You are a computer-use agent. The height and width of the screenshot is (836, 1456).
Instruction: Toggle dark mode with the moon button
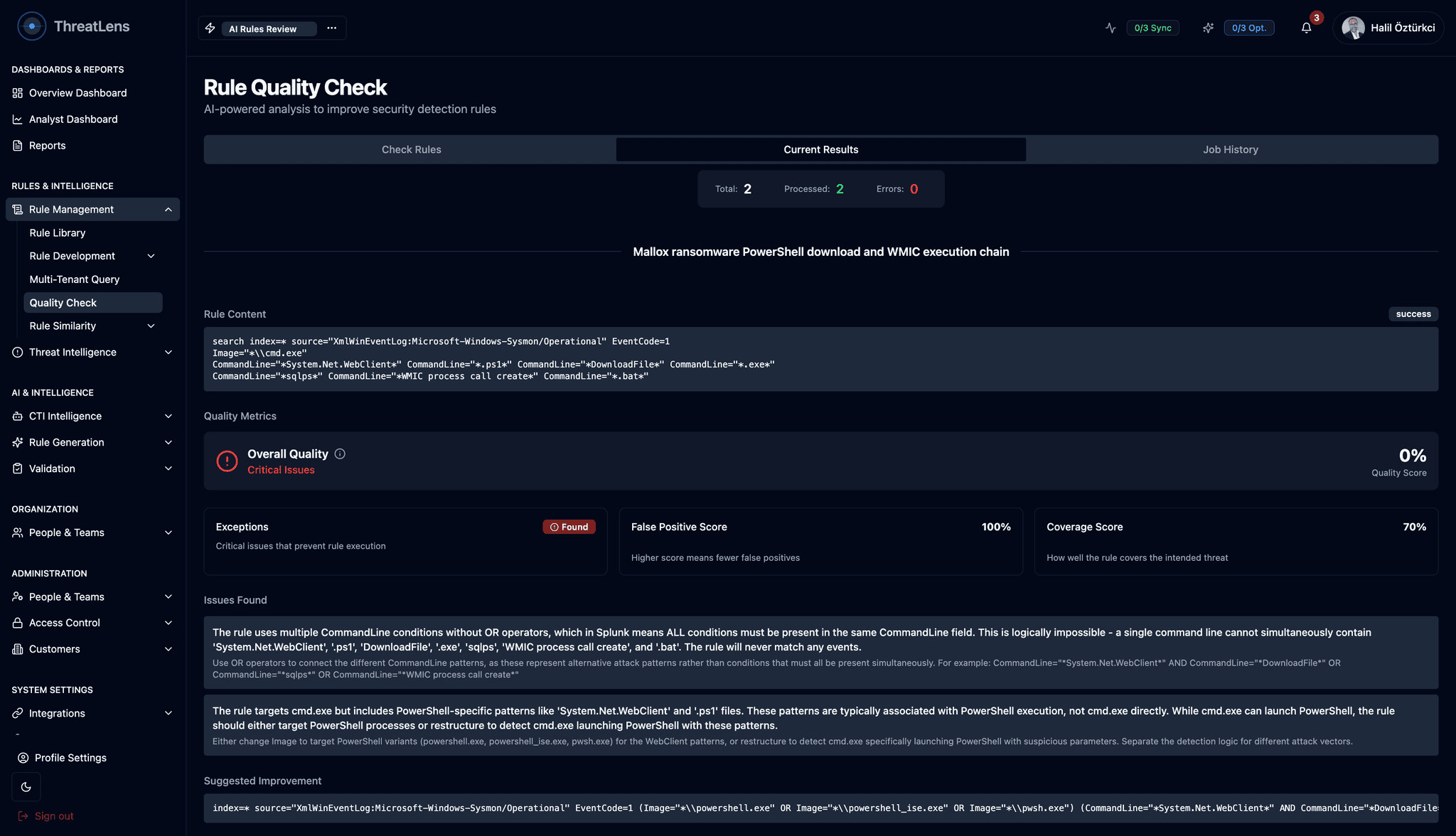click(x=26, y=787)
